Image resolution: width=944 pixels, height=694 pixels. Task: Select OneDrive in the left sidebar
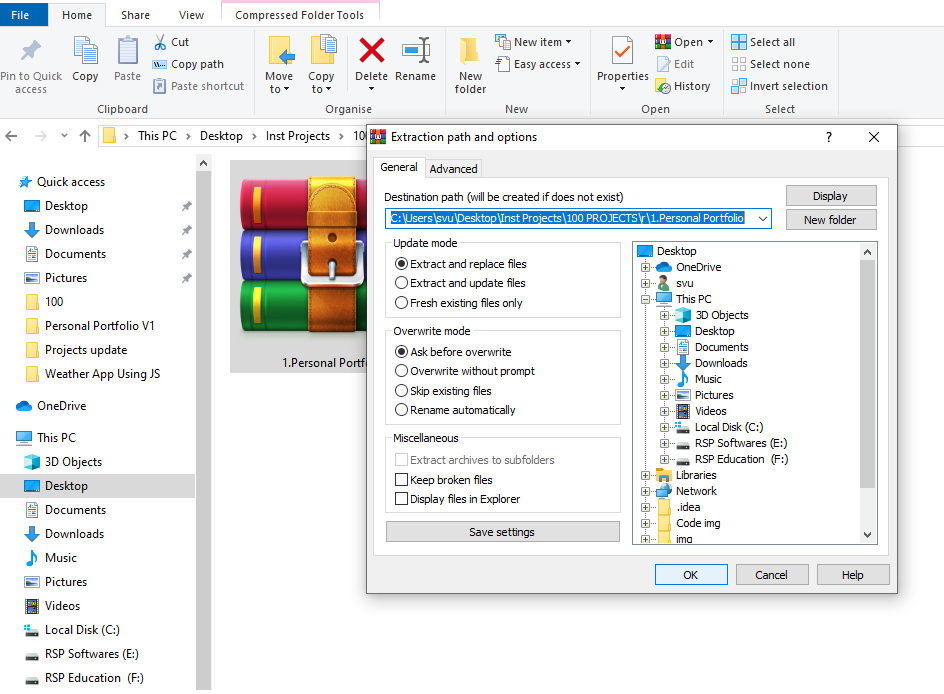tap(61, 406)
